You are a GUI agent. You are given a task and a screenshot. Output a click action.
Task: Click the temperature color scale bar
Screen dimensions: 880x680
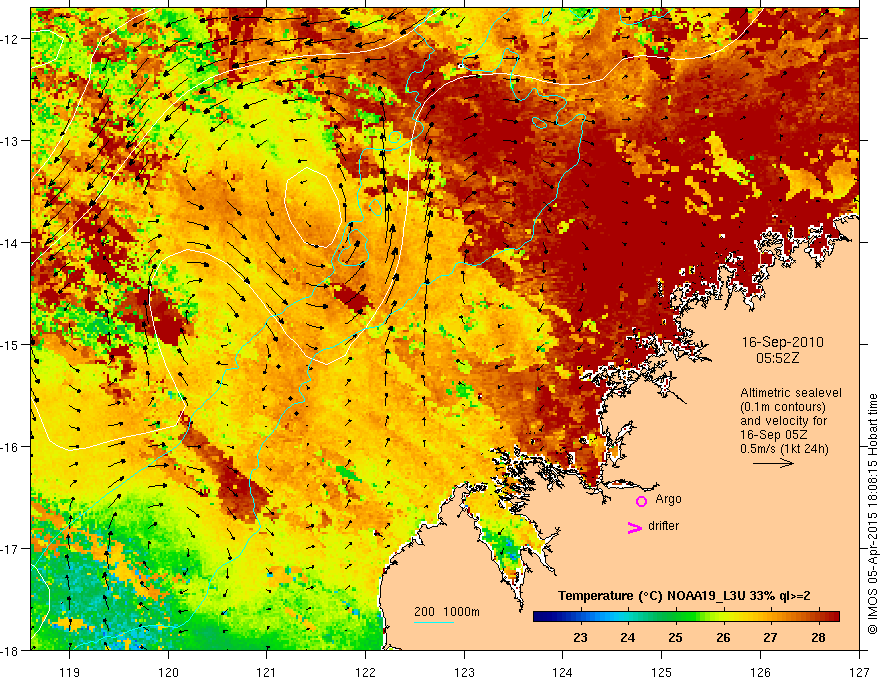pyautogui.click(x=686, y=617)
